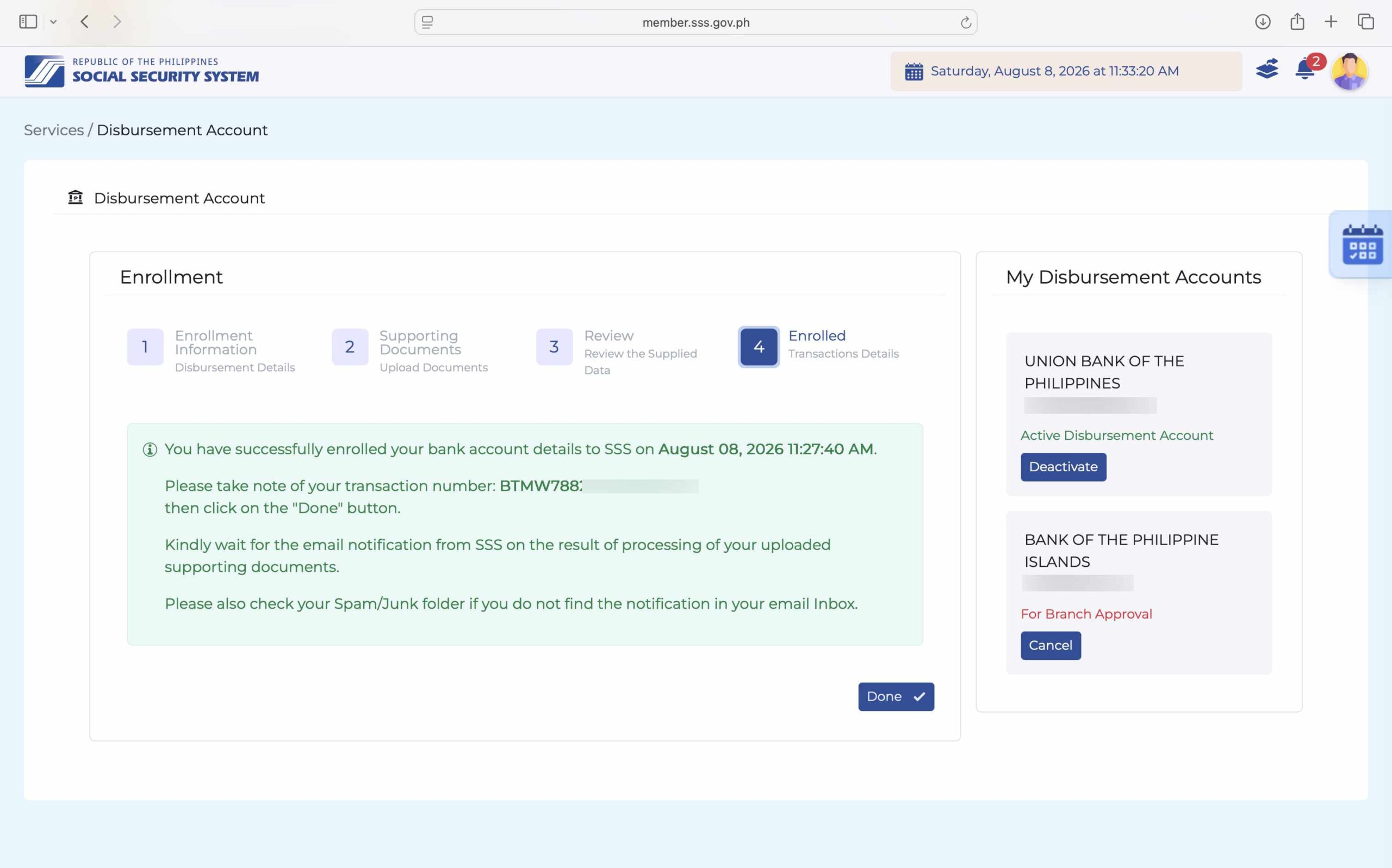This screenshot has width=1392, height=868.
Task: Click the current date and time display
Action: tap(1054, 71)
